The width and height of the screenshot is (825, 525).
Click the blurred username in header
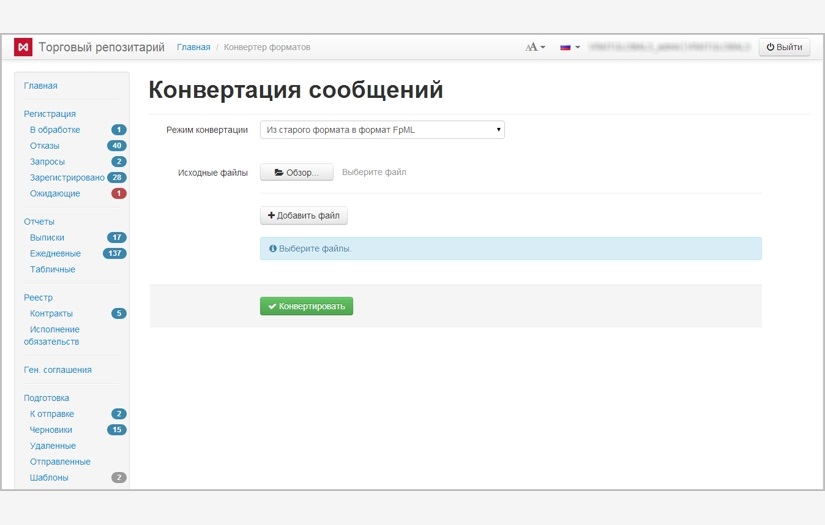point(669,47)
